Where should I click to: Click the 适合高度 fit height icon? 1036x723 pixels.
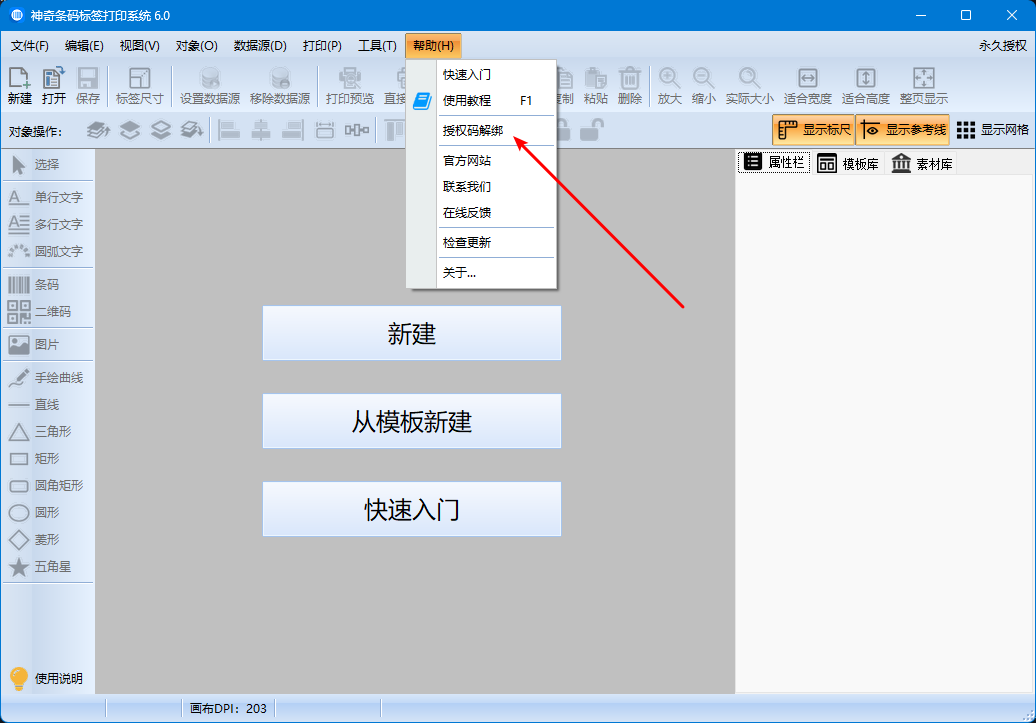(x=866, y=86)
